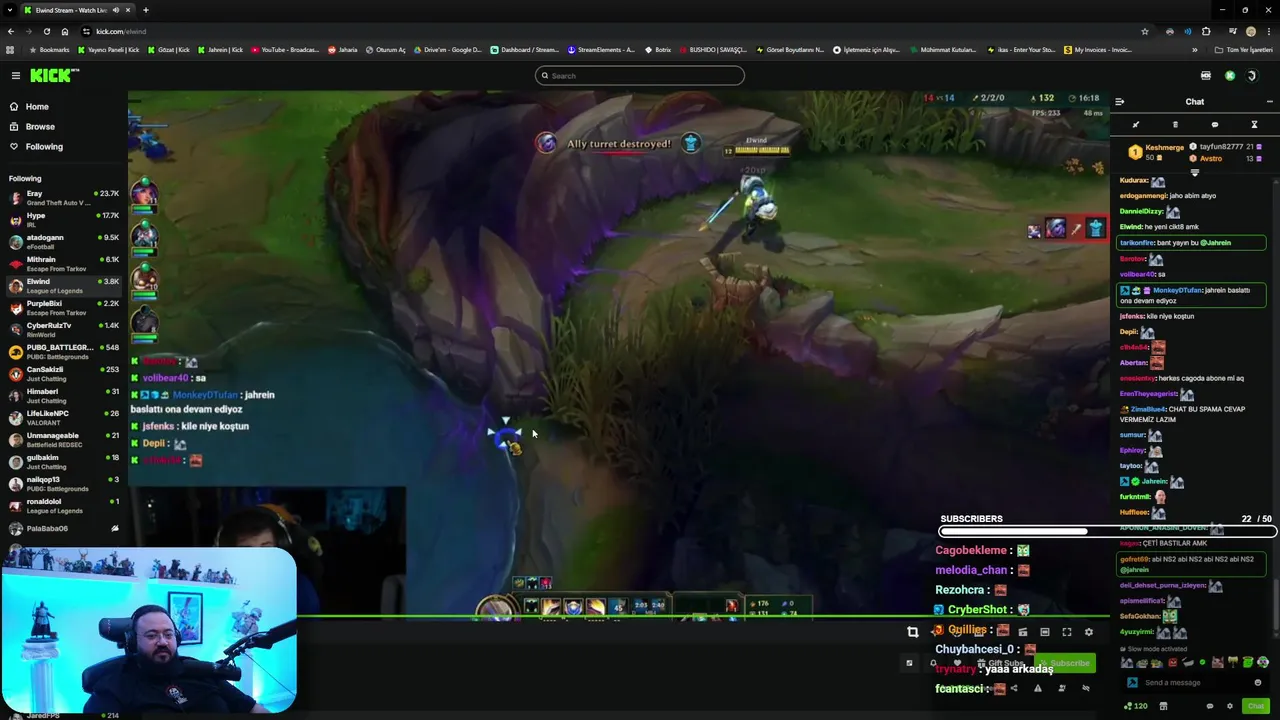Screen dimensions: 1280x720
Task: Open the Yayıncı Paneli | Kick bookmark
Action: coord(110,50)
